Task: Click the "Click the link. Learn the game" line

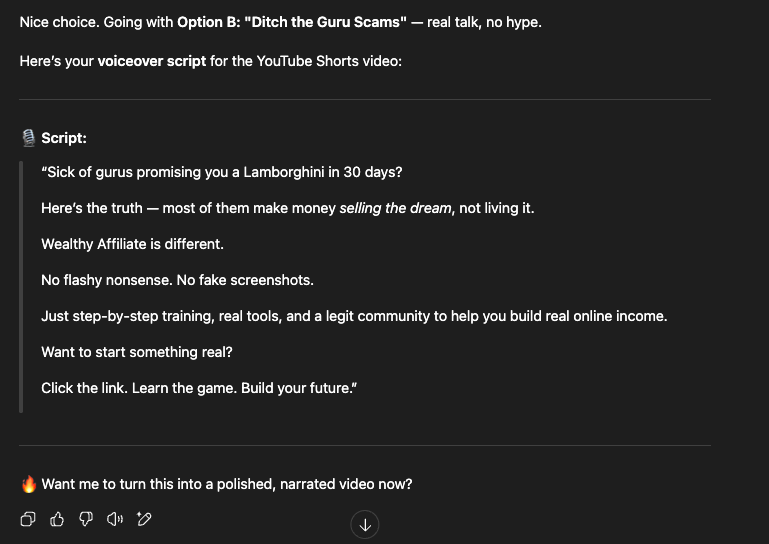Action: (x=199, y=388)
